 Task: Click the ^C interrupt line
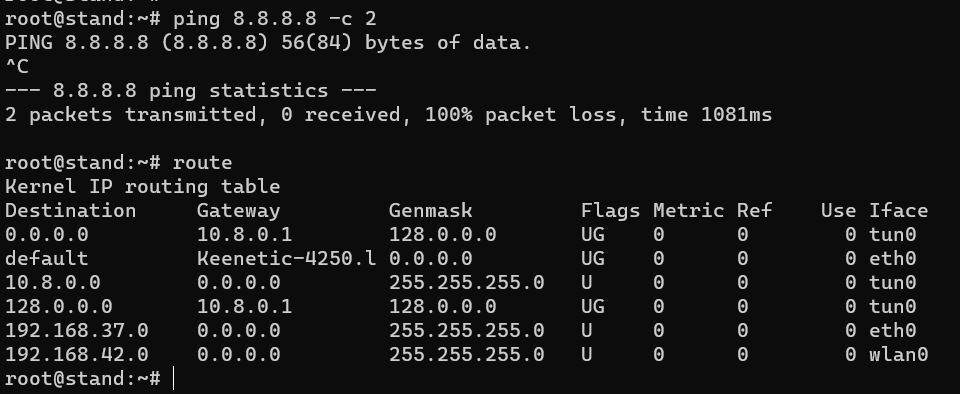coord(17,67)
